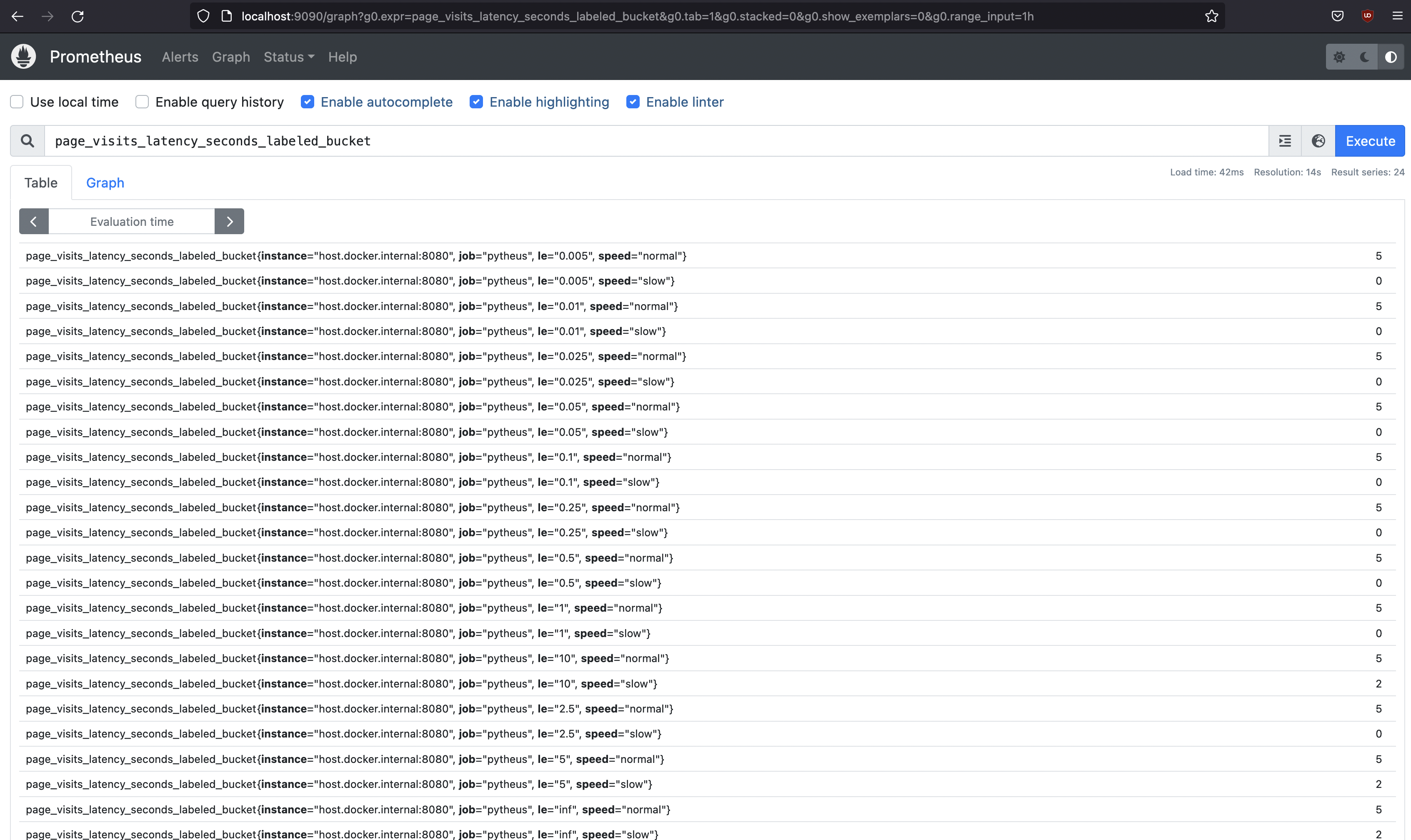Click the browser forward arrow
Screen dimensions: 1411x840
[x=48, y=16]
